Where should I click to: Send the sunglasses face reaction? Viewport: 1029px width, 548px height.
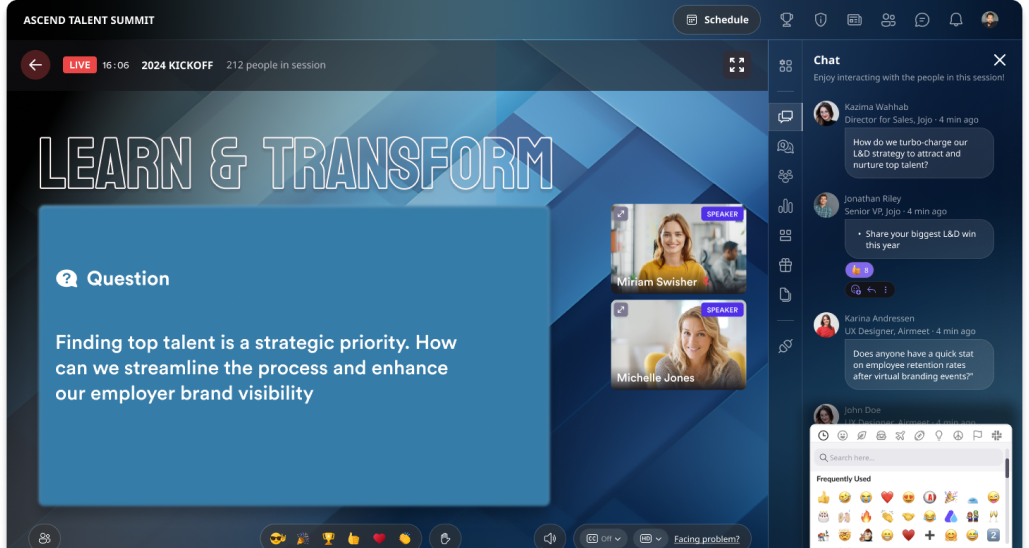tap(278, 538)
